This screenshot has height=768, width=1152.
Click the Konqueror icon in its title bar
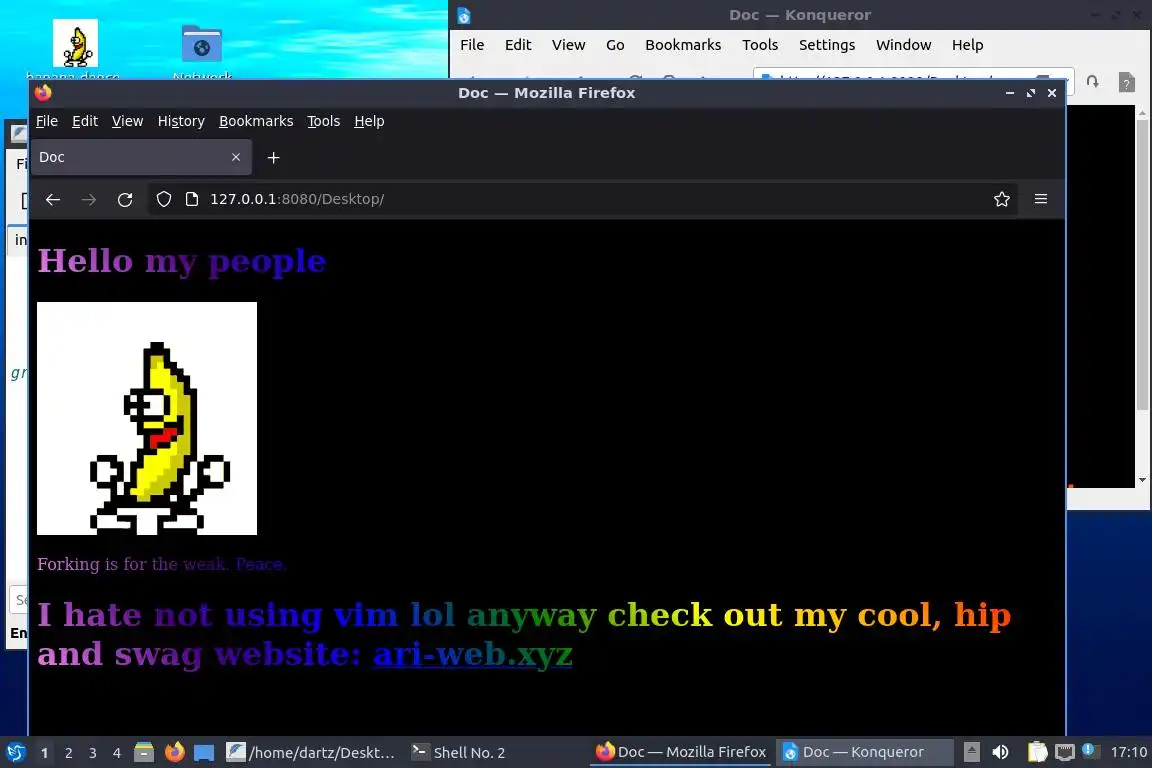pos(464,15)
